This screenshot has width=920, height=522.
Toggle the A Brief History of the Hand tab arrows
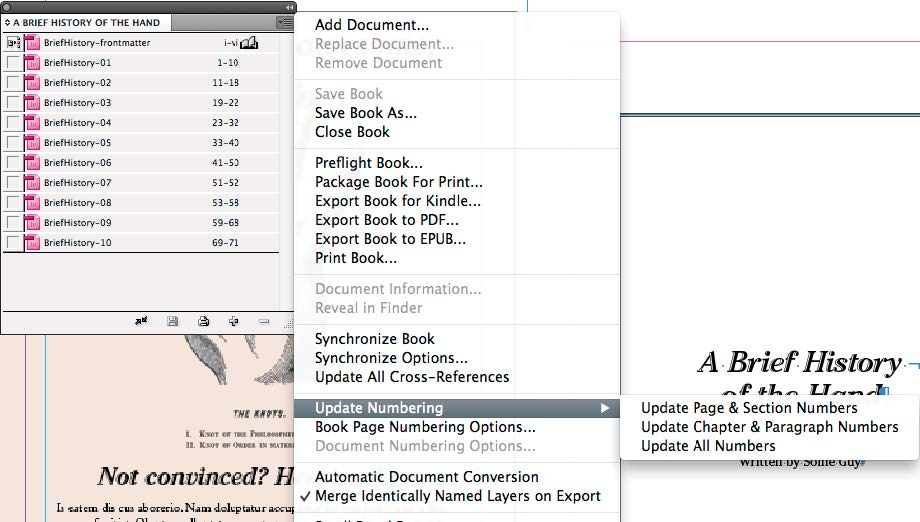coord(8,22)
